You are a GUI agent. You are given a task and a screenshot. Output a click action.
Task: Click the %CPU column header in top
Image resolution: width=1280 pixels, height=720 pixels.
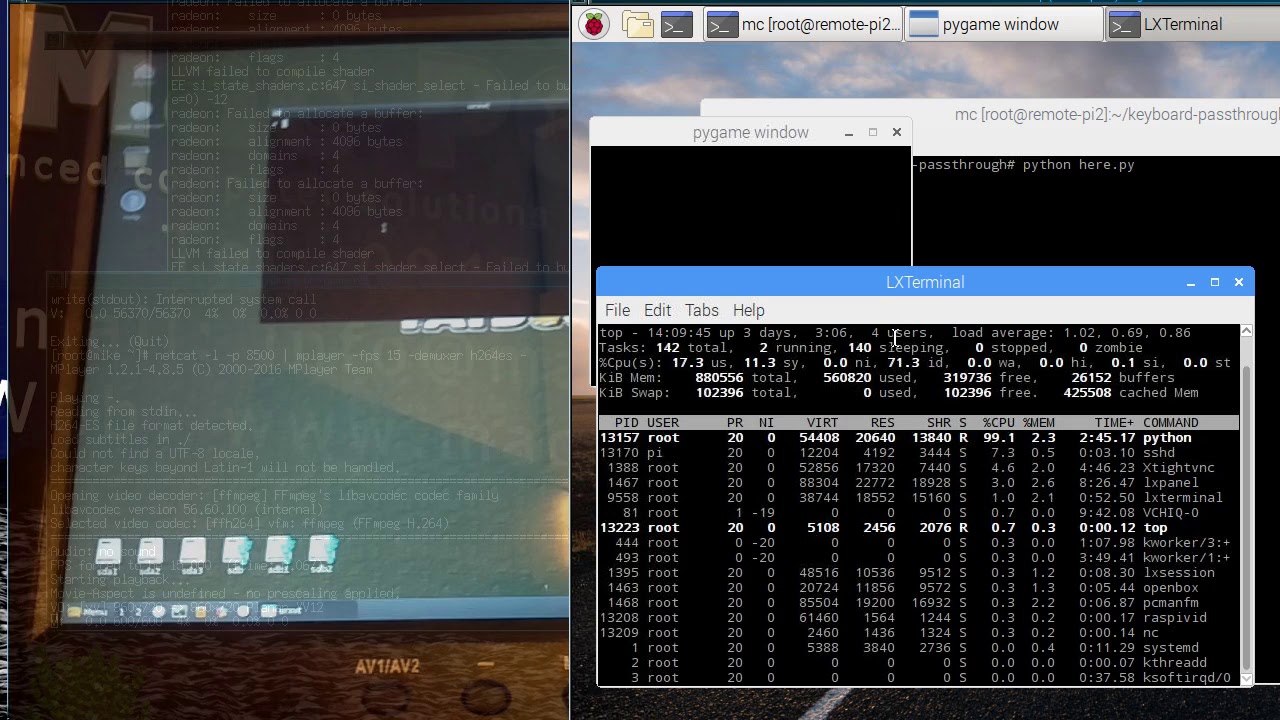pos(999,422)
